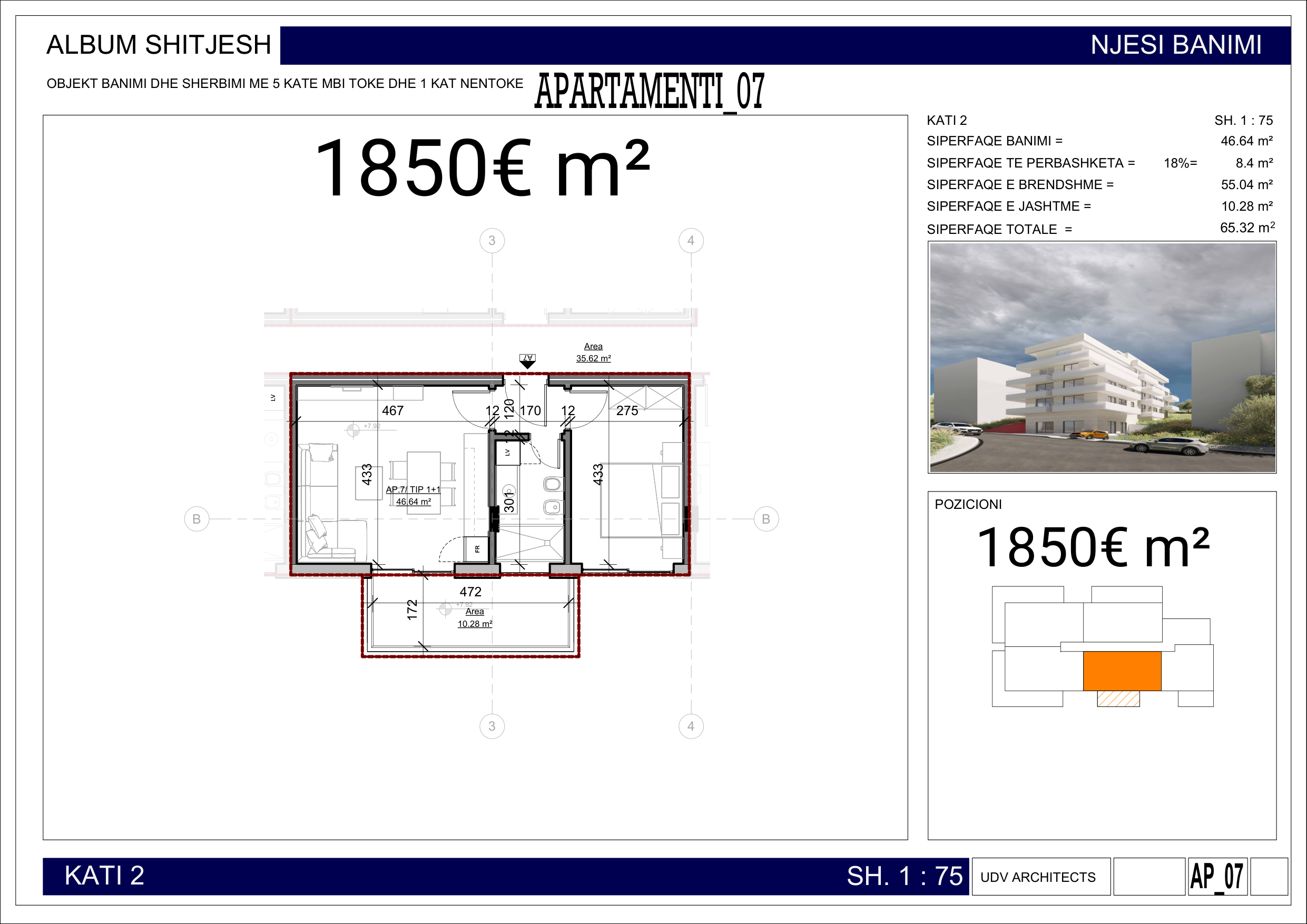The width and height of the screenshot is (1307, 924).
Task: Click the UDV ARCHITECTS title box
Action: point(1040,877)
